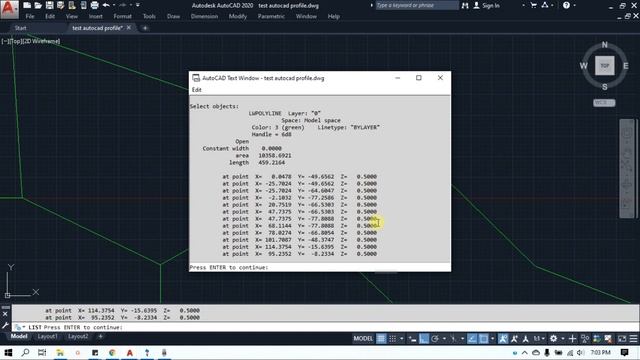Click the Help question mark icon
640x360 pixels.
(x=566, y=5)
